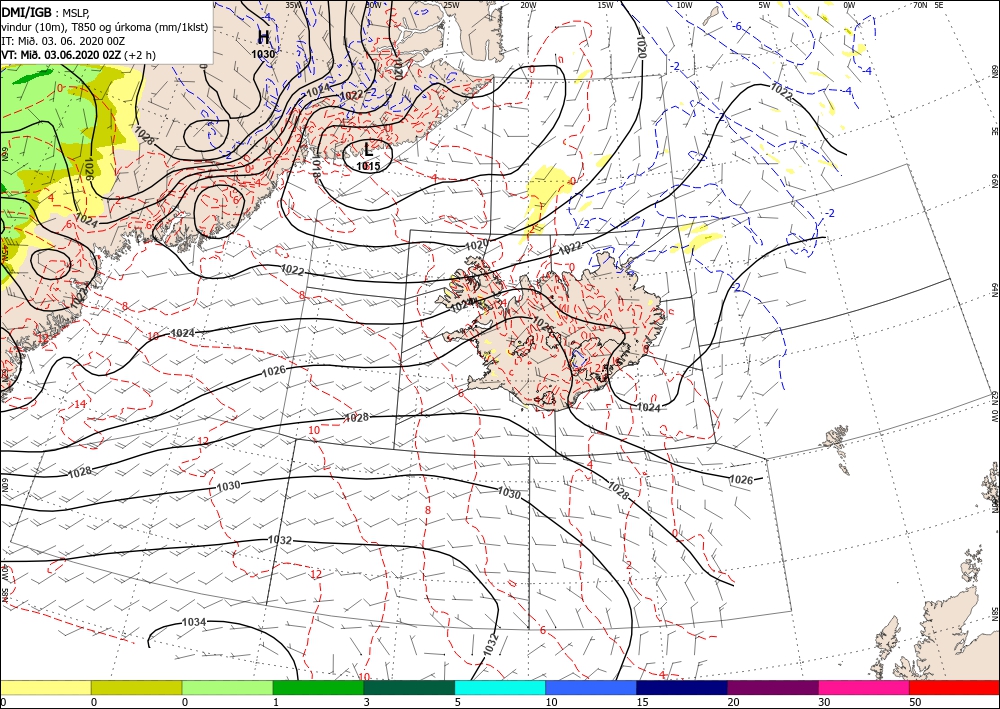Select the medium green swatch above value 1
1000x709 pixels.
pos(318,687)
